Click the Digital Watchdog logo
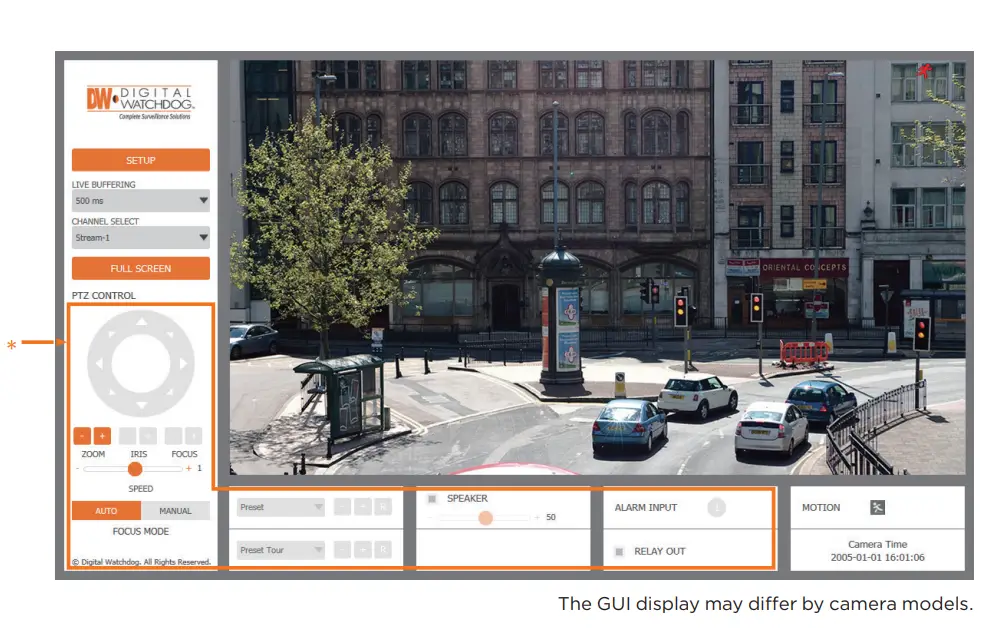Screen dimensions: 992x633 (140, 100)
